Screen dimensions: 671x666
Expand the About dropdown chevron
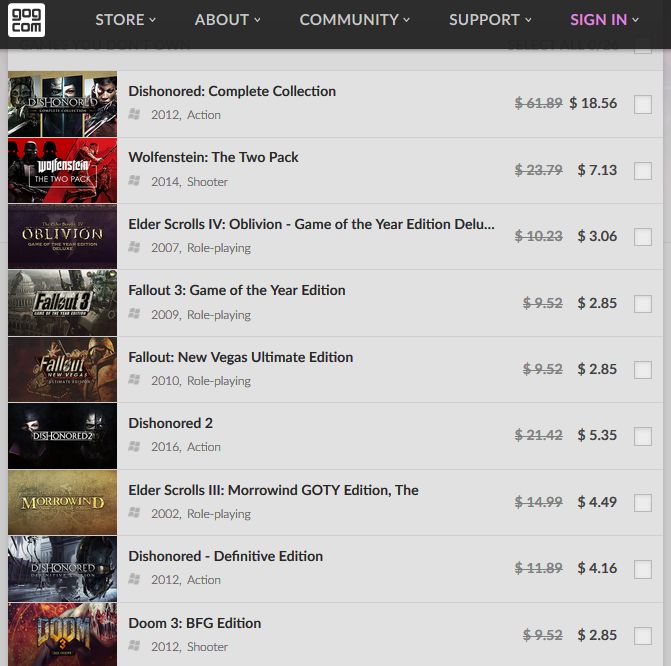pos(257,20)
